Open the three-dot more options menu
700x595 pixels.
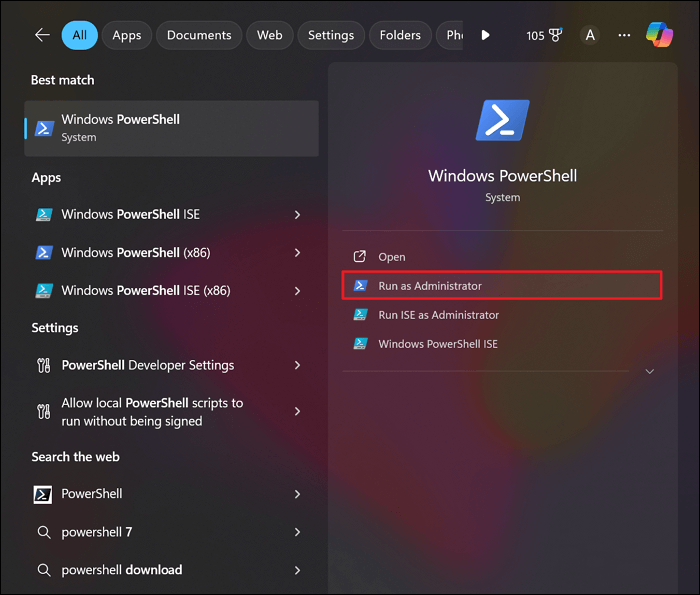click(625, 35)
